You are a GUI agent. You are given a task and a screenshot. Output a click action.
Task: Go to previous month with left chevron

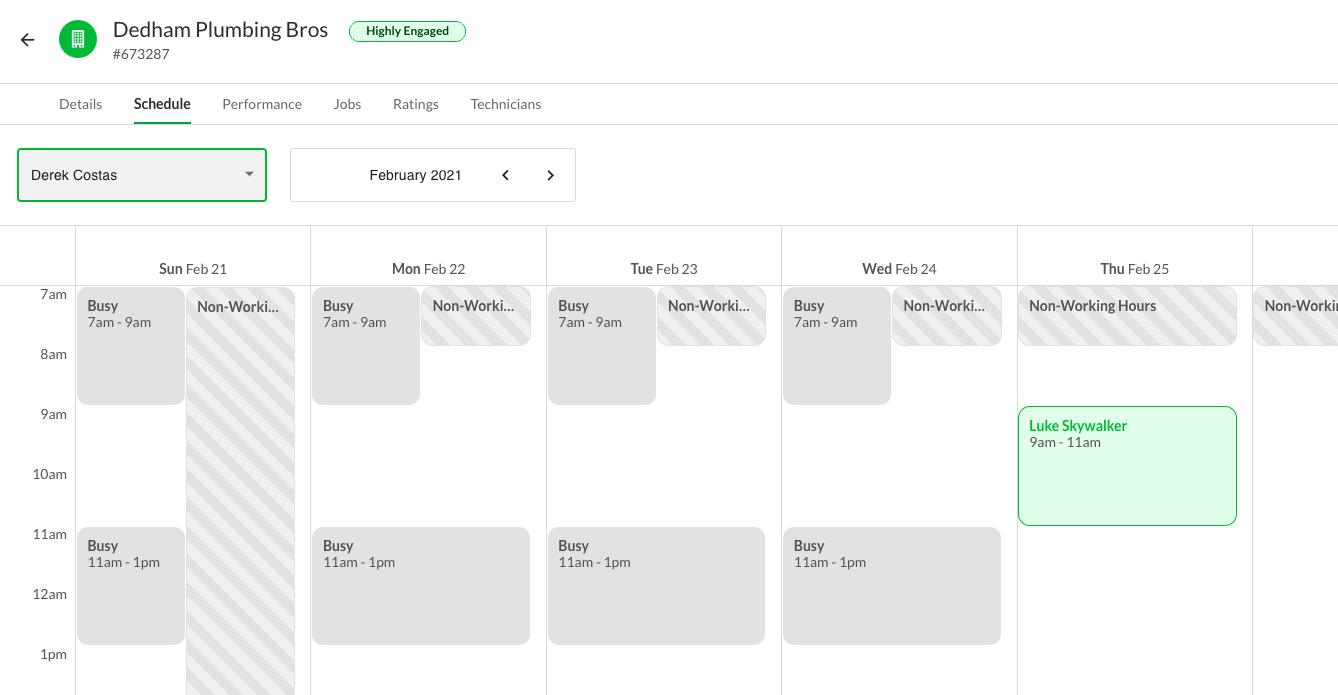pos(505,174)
